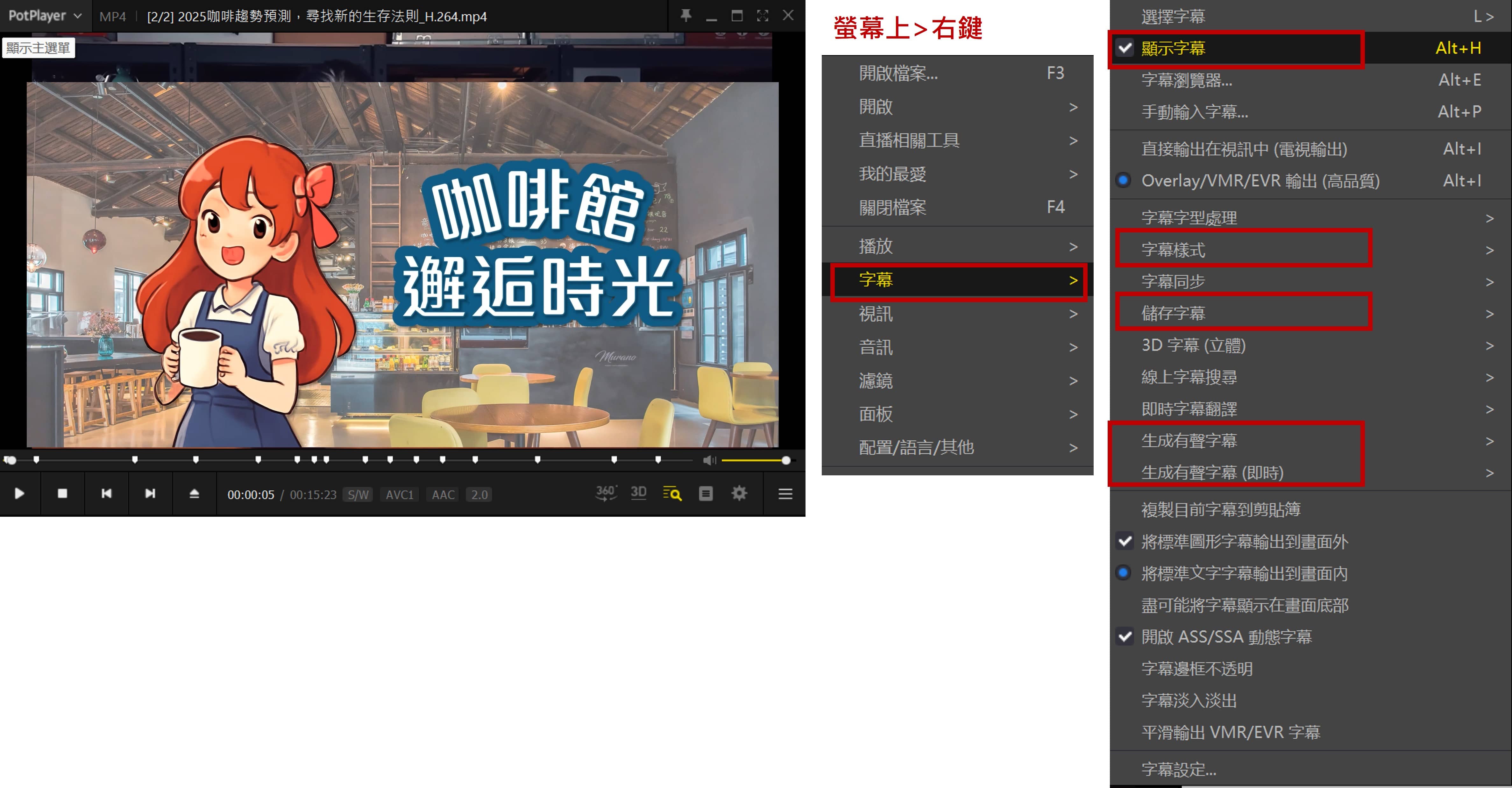This screenshot has width=1512, height=788.
Task: Skip to next track
Action: point(150,493)
